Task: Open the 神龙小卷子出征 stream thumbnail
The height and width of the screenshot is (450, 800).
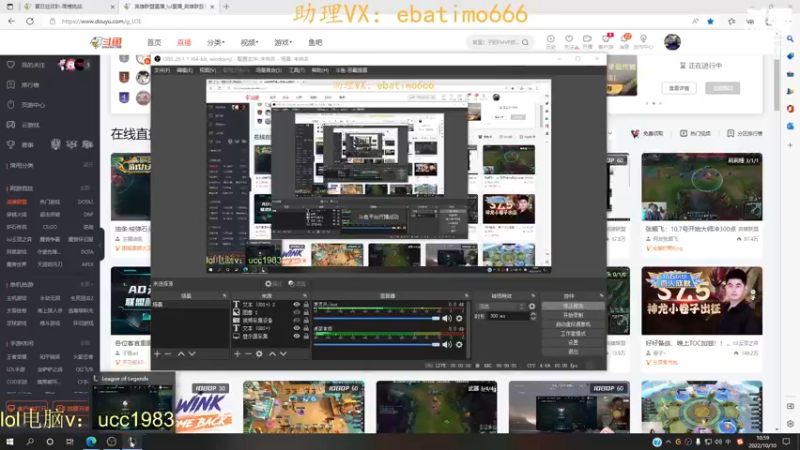Action: coord(702,301)
